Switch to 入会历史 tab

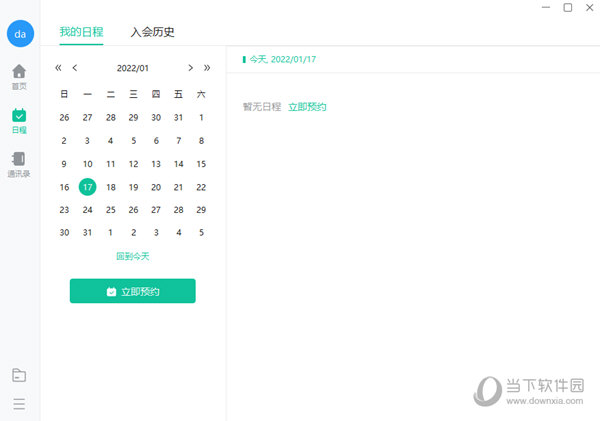[x=152, y=32]
